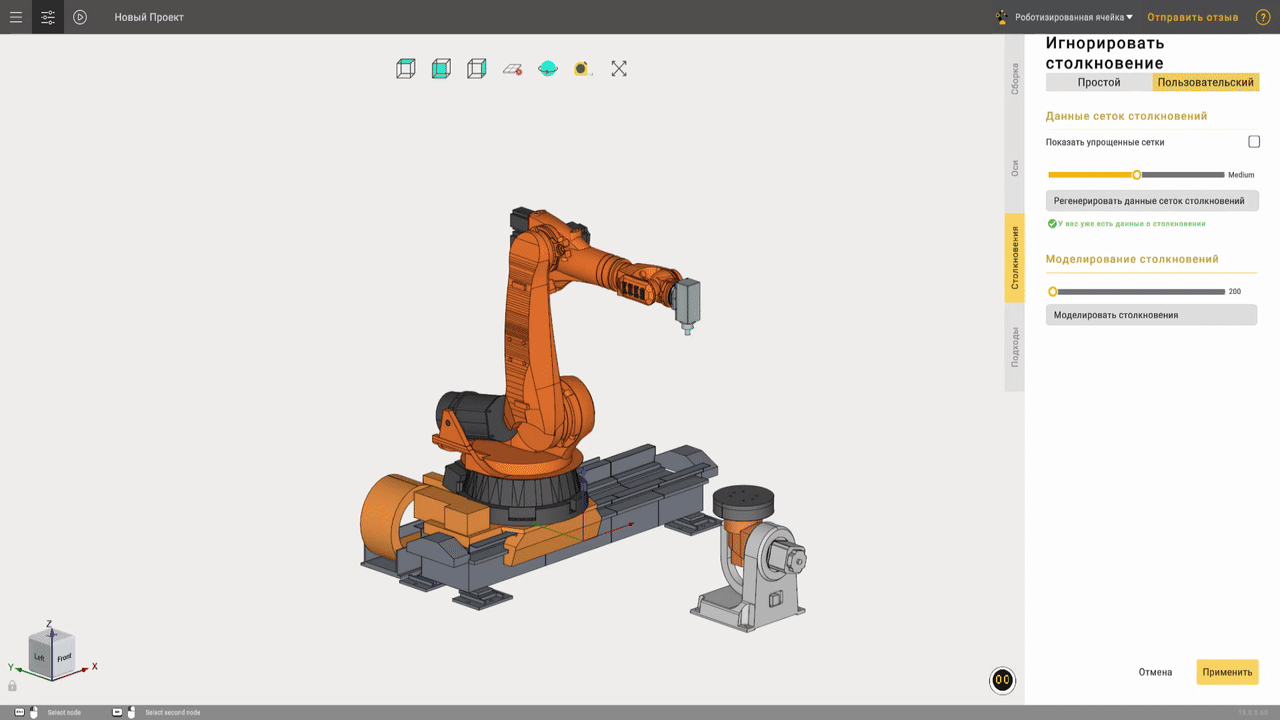The image size is (1280, 720).
Task: Select 'Пользовательский' mode toggle
Action: [x=1205, y=83]
